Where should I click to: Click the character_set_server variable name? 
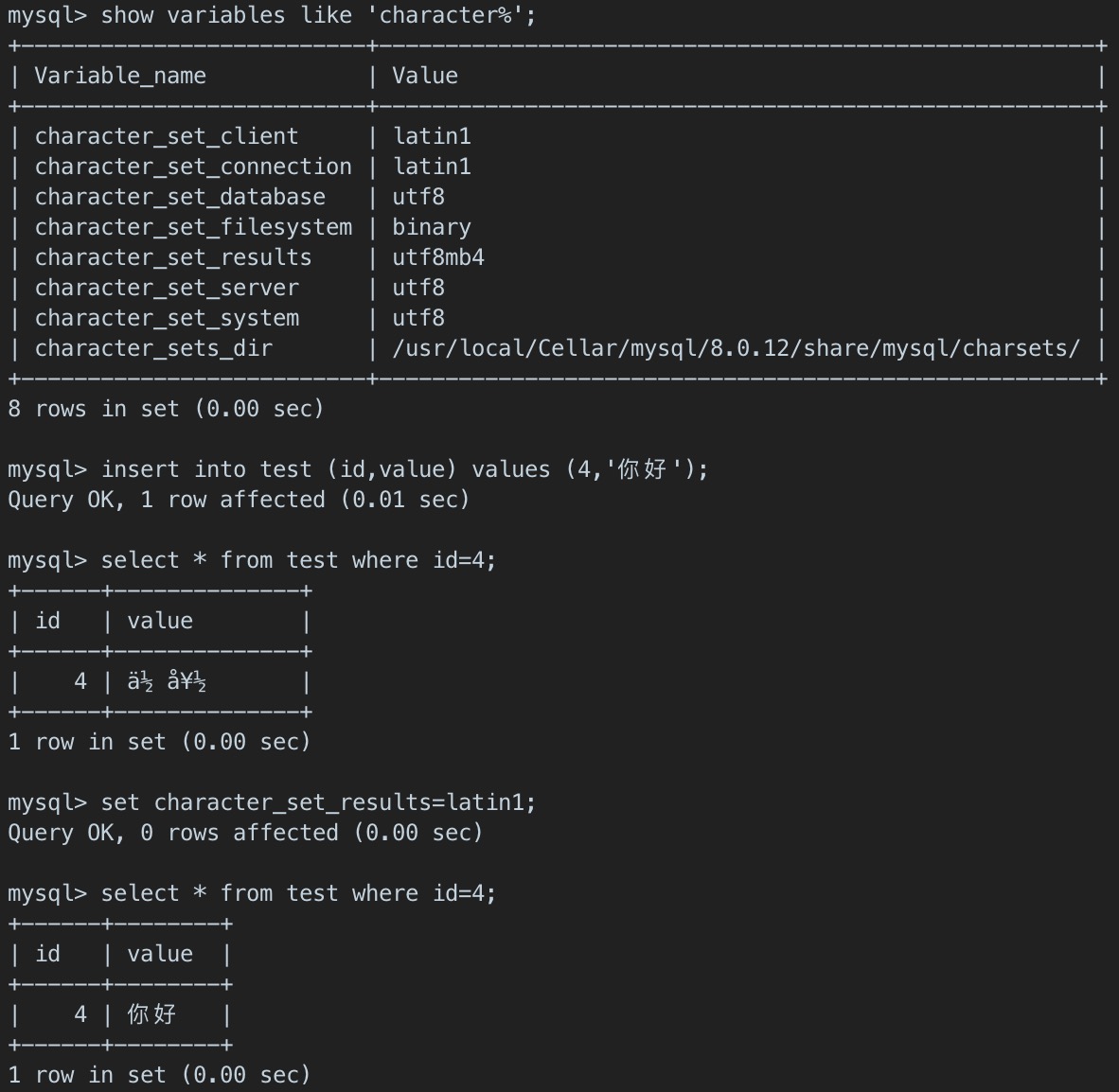coord(167,288)
